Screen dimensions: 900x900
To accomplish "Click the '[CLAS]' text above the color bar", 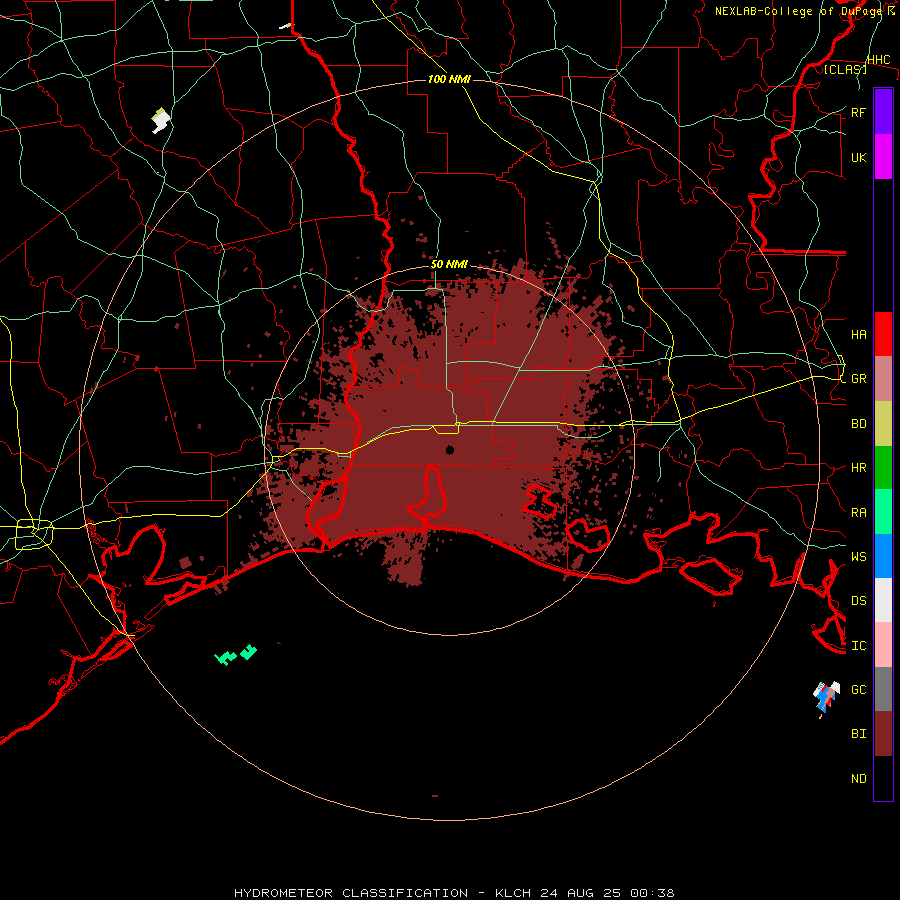I will tap(845, 69).
